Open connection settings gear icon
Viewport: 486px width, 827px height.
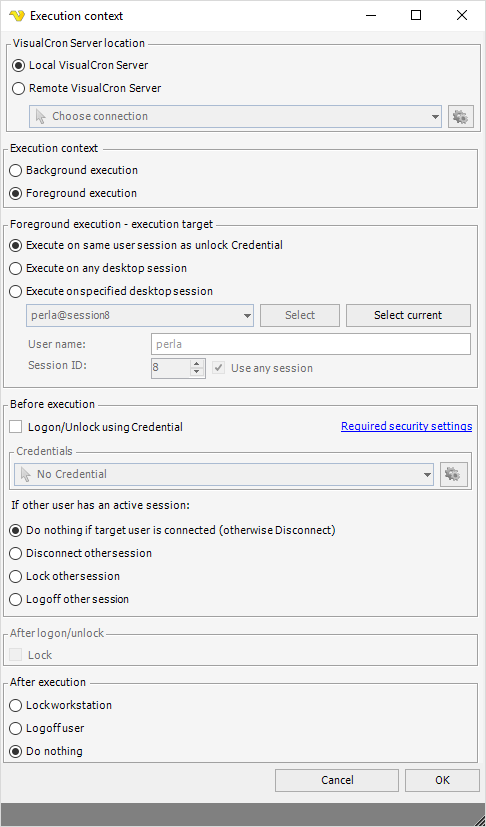coord(461,117)
